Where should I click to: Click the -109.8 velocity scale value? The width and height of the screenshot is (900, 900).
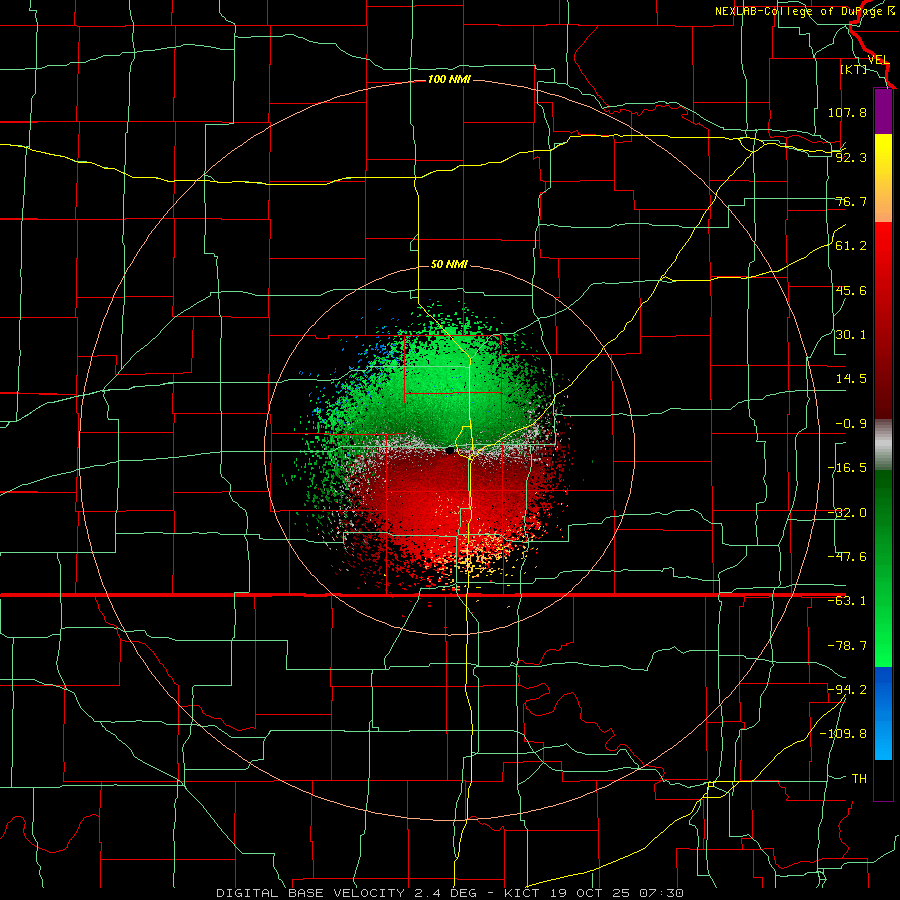(843, 734)
